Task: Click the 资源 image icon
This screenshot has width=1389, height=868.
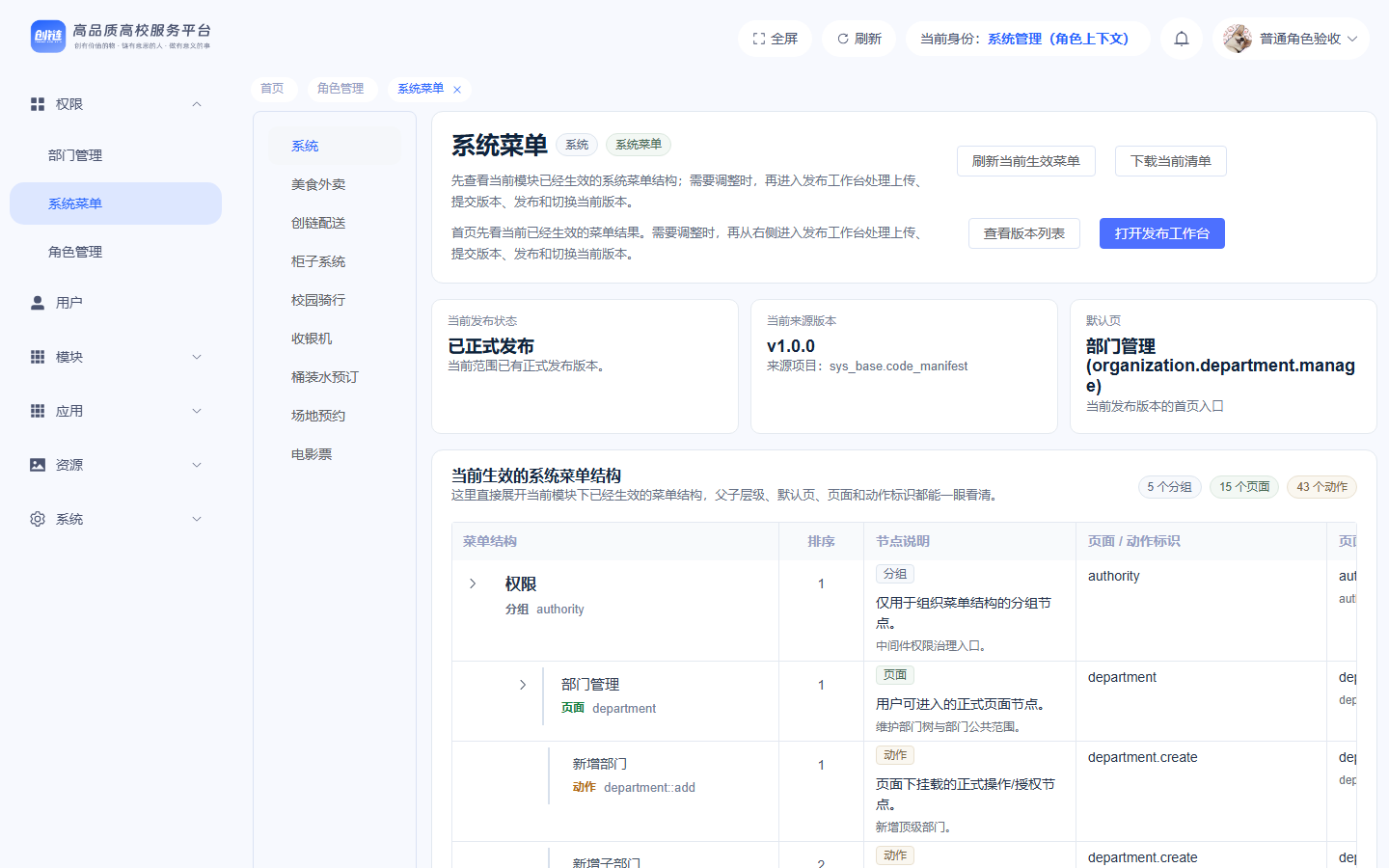Action: click(38, 465)
